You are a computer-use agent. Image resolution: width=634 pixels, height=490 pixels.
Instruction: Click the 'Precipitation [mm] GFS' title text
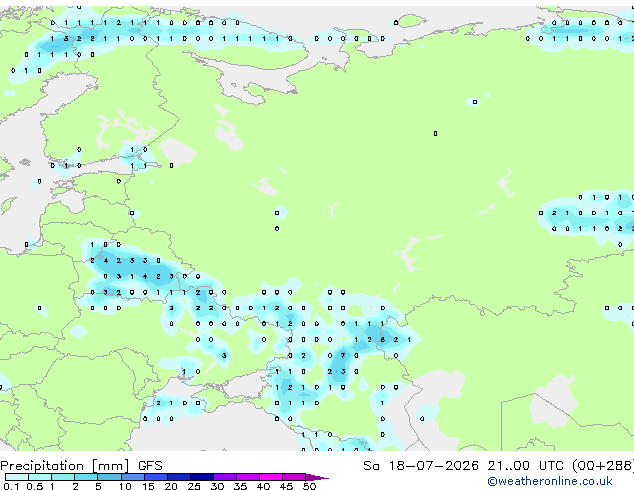point(81,466)
